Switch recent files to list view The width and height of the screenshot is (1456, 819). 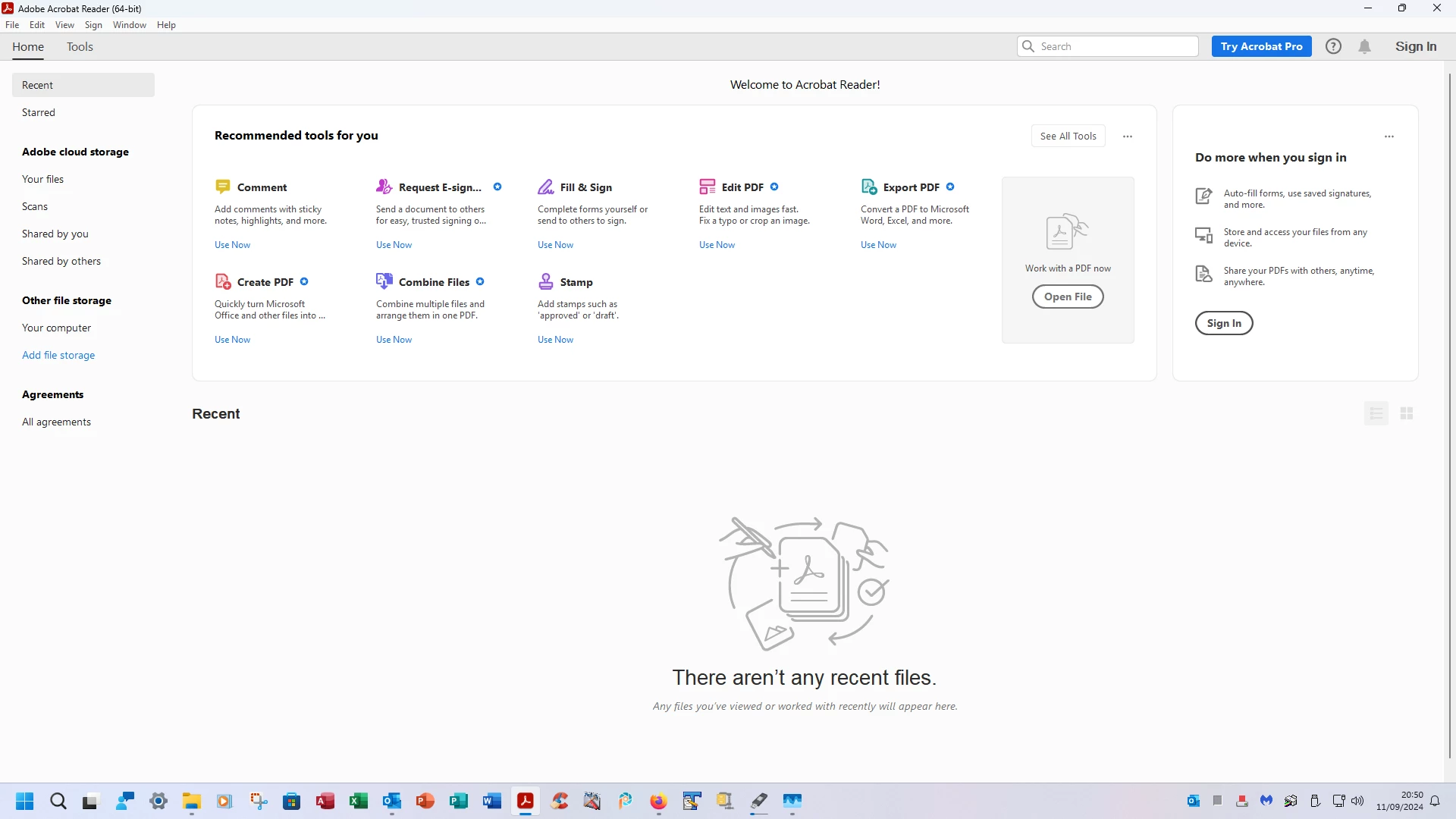[1376, 413]
